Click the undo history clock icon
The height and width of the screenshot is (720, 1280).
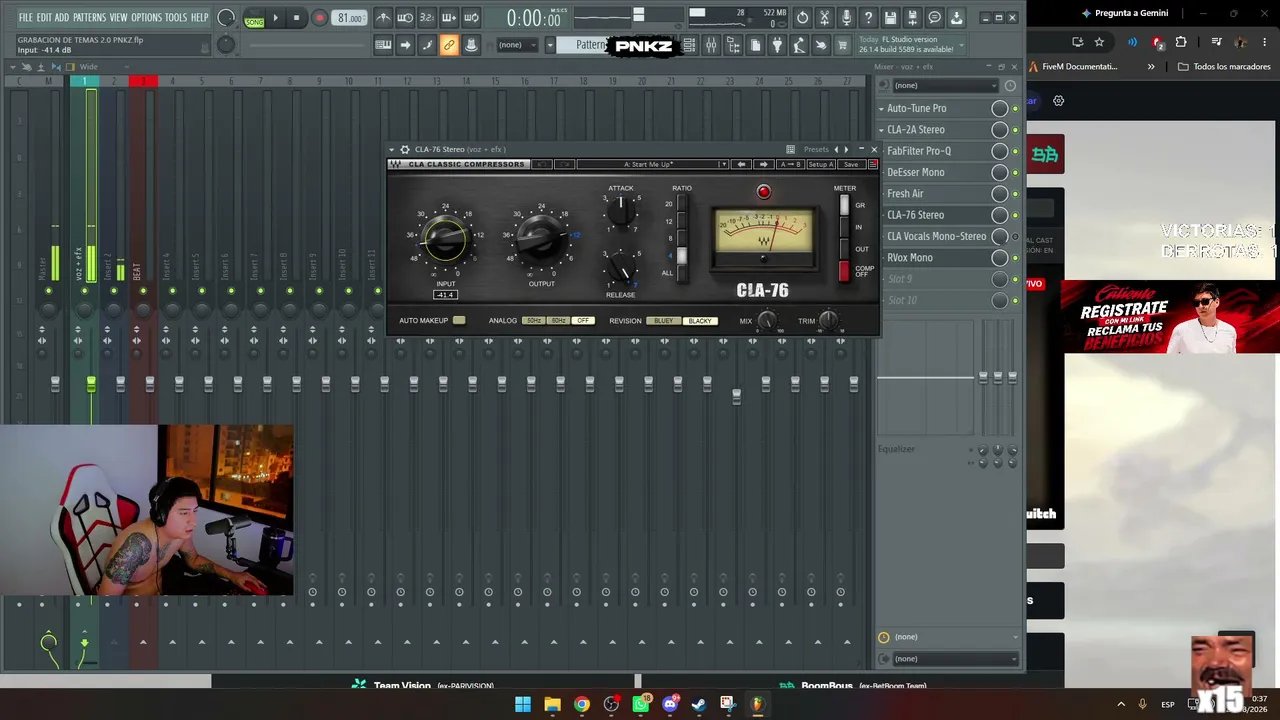click(x=802, y=18)
